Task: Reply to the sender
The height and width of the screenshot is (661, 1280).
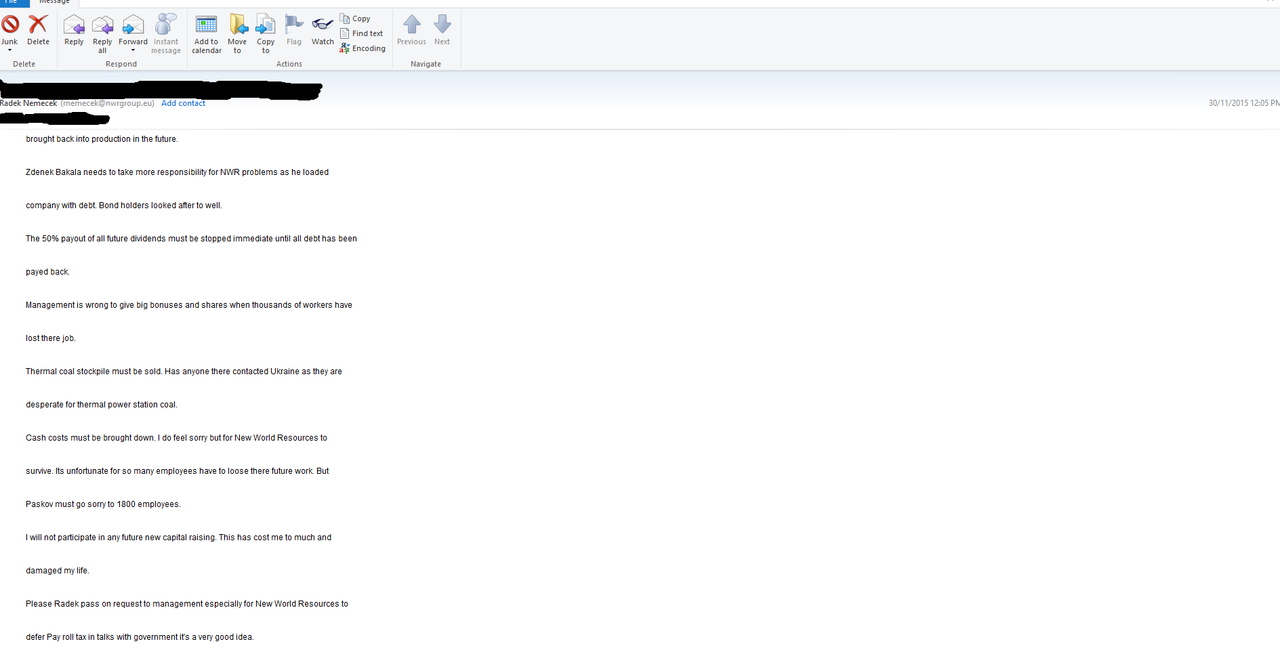Action: (74, 30)
